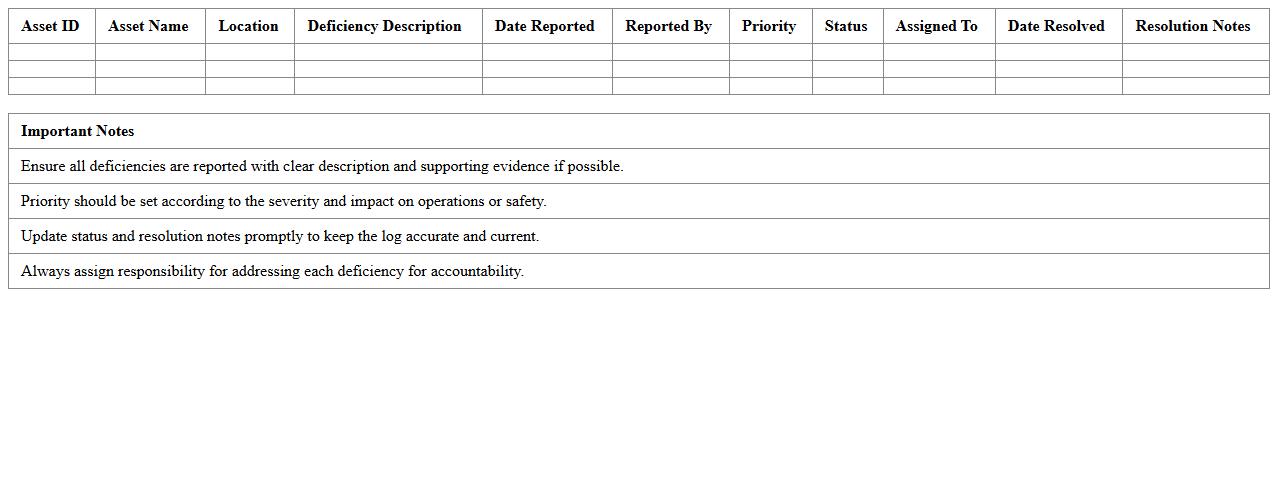Click the Asset Name column header

click(148, 26)
